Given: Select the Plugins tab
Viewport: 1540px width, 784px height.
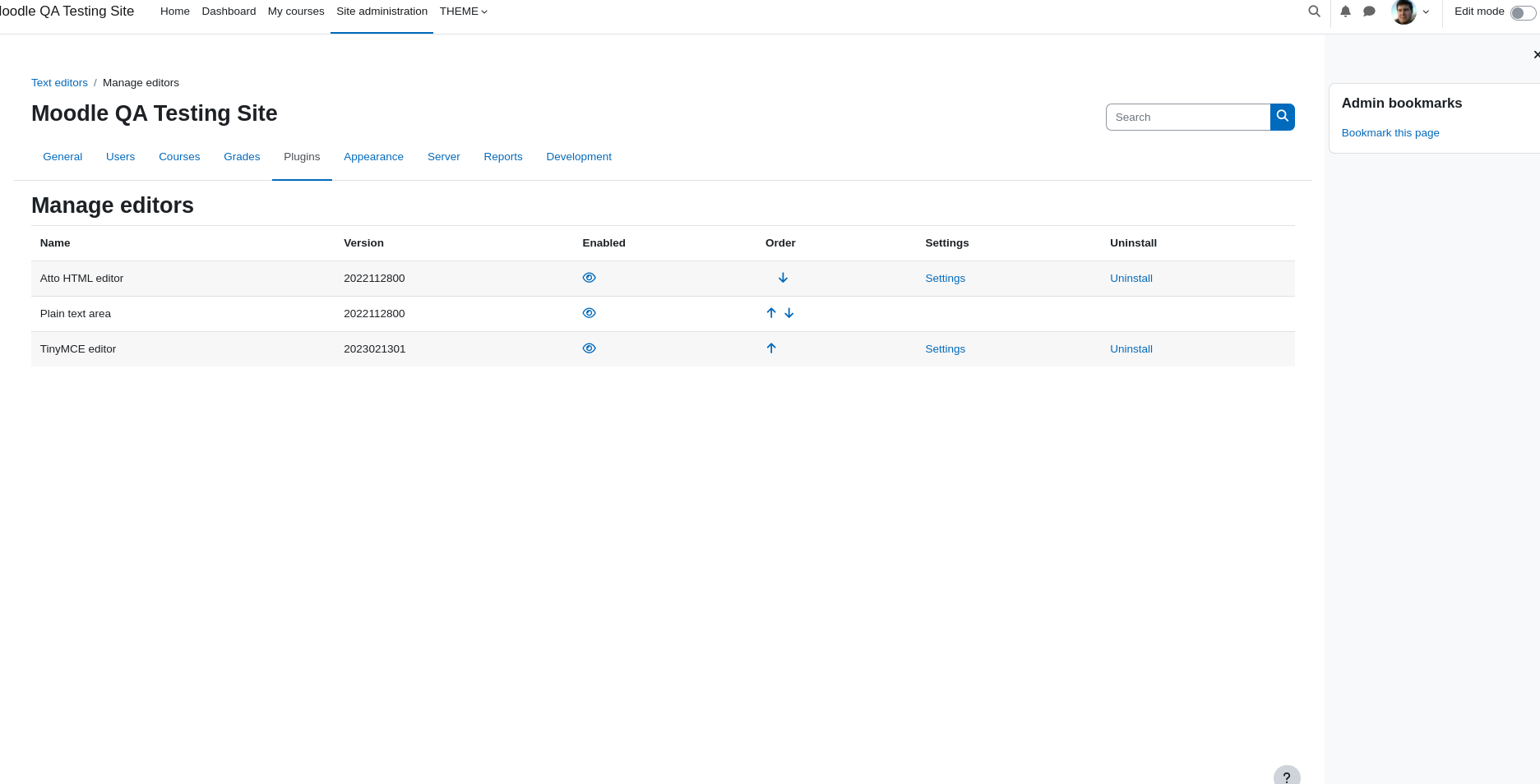Looking at the screenshot, I should (302, 157).
